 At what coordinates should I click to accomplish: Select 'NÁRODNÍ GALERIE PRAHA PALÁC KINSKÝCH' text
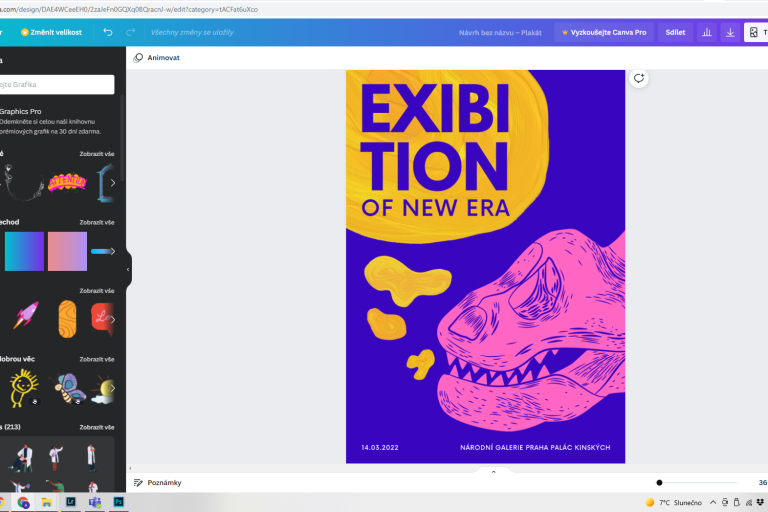(x=535, y=447)
